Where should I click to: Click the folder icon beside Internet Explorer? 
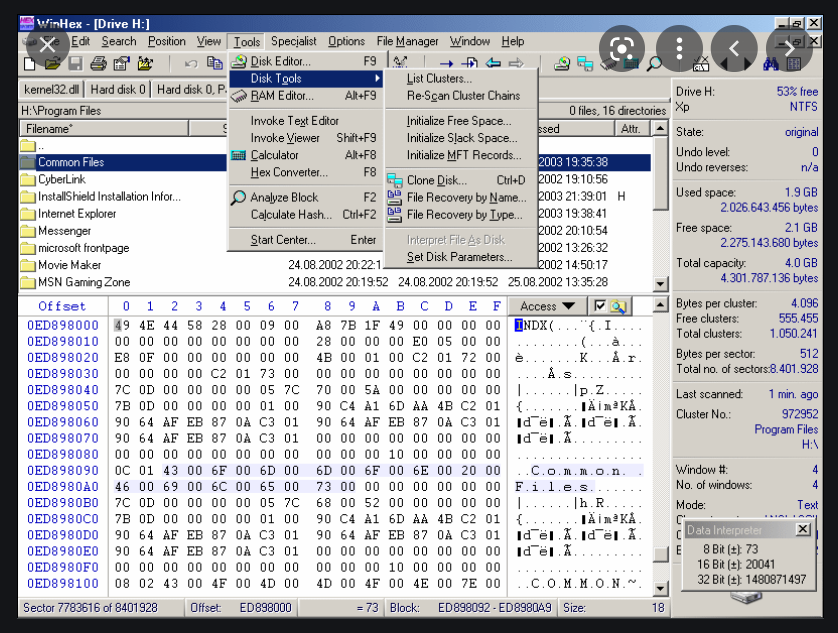pos(28,214)
